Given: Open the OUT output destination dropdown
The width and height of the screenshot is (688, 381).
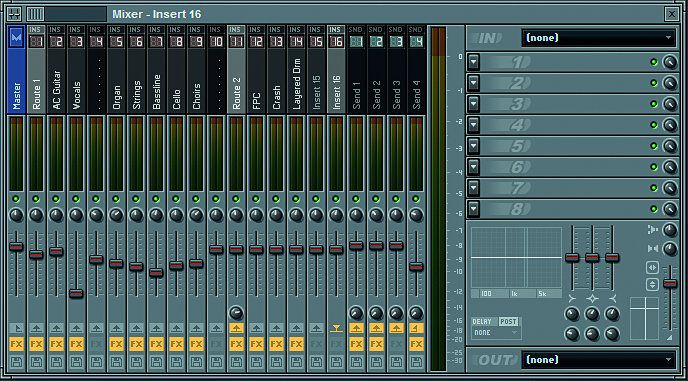Looking at the screenshot, I should [598, 360].
